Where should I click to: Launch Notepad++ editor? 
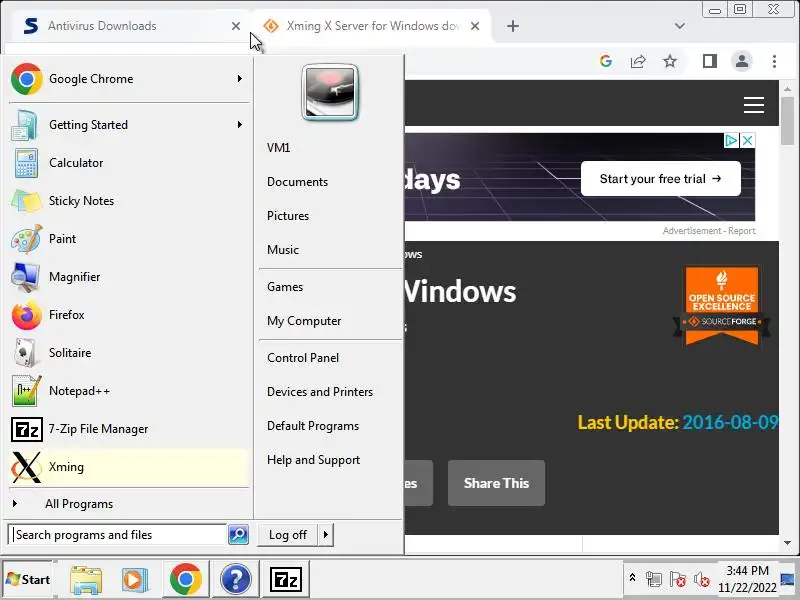click(128, 391)
